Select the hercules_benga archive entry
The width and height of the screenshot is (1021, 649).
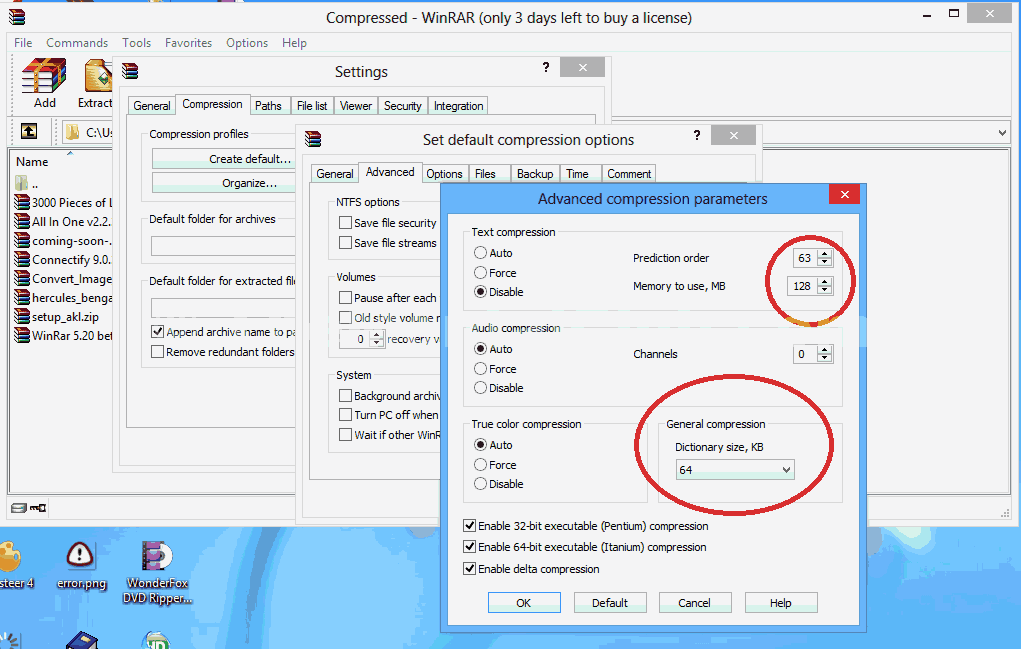pyautogui.click(x=63, y=298)
